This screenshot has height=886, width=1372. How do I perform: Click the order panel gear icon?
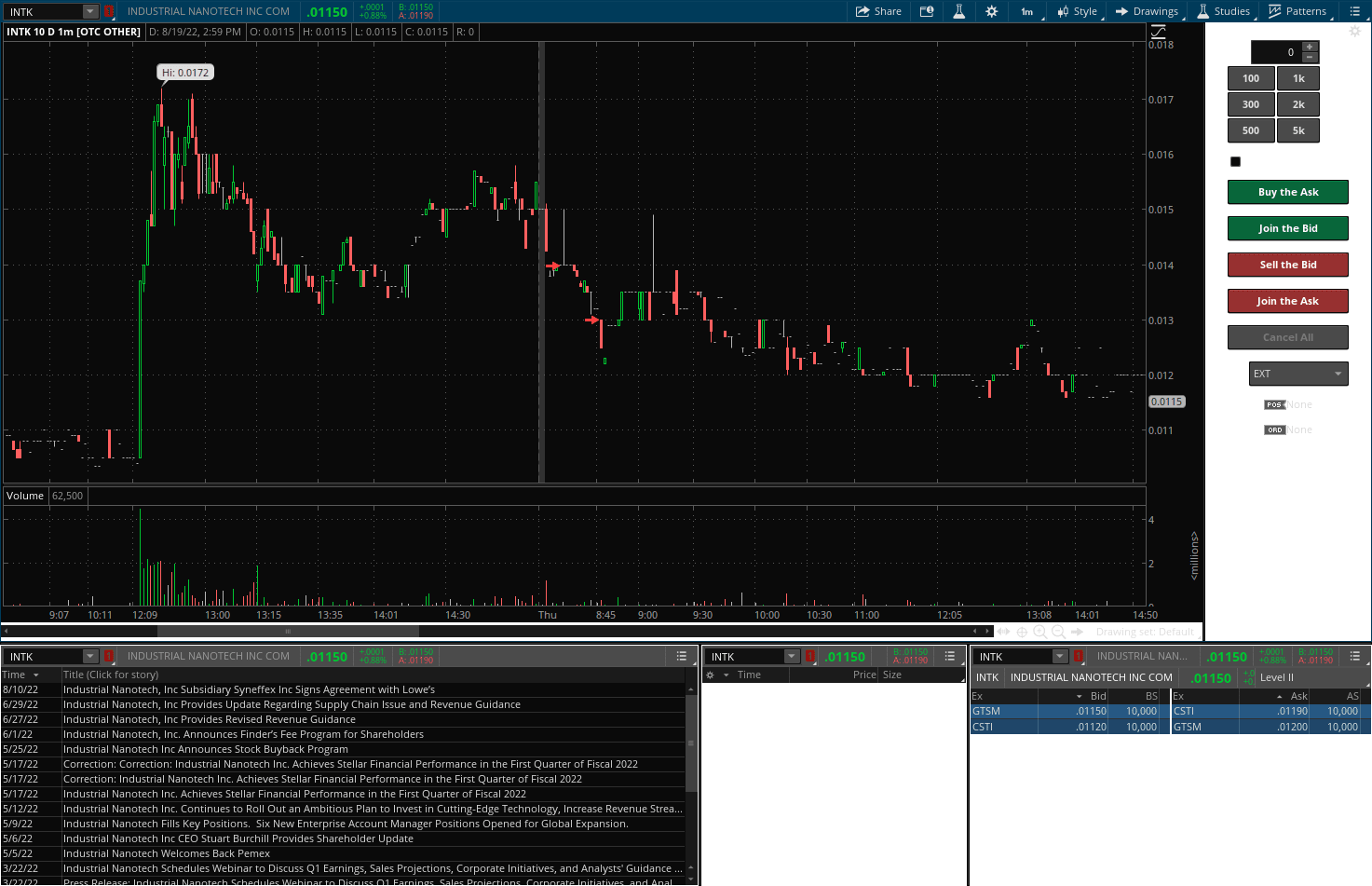click(1355, 31)
